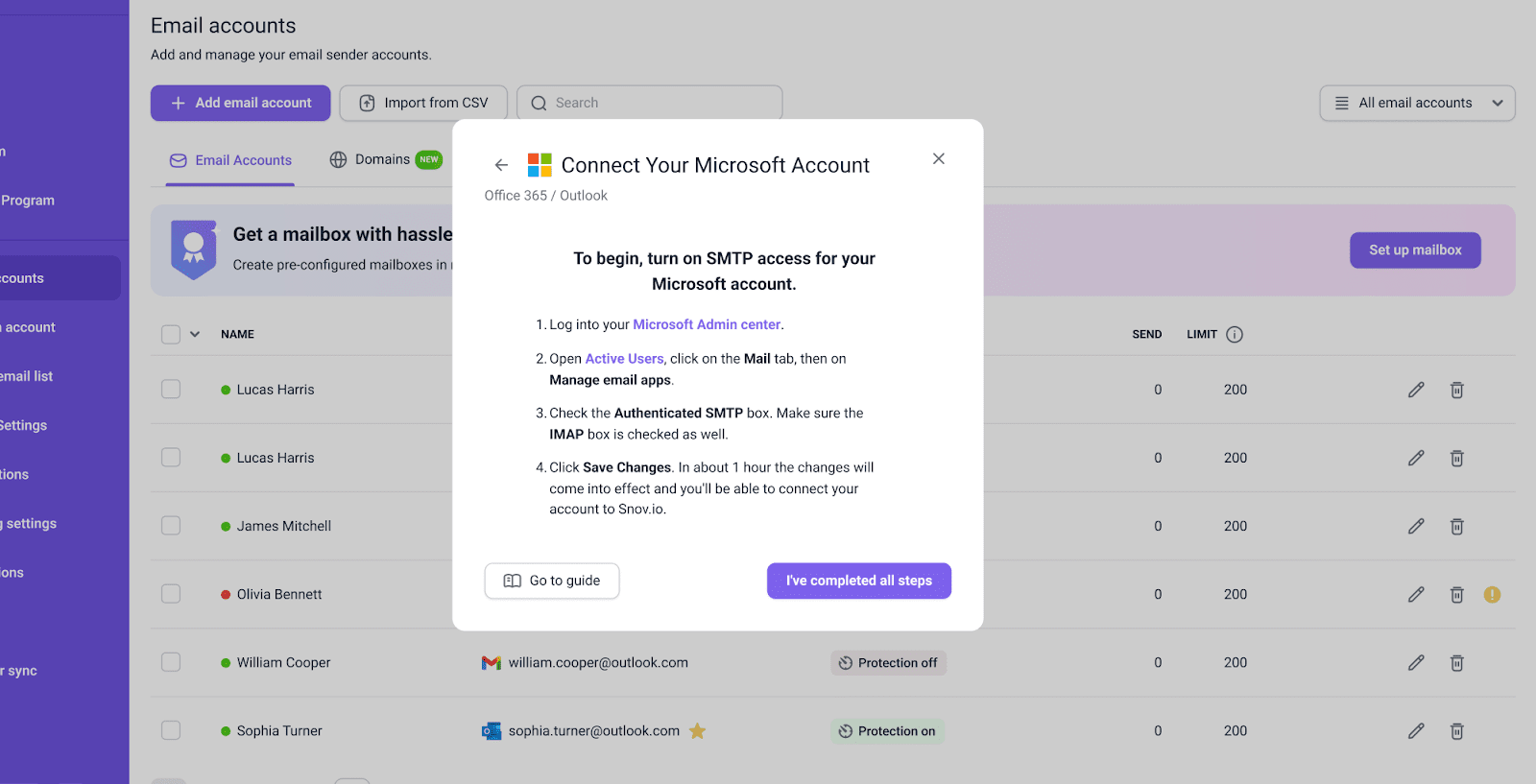1536x784 pixels.
Task: Expand the bulk selection chevron beside NAME
Action: pos(195,334)
